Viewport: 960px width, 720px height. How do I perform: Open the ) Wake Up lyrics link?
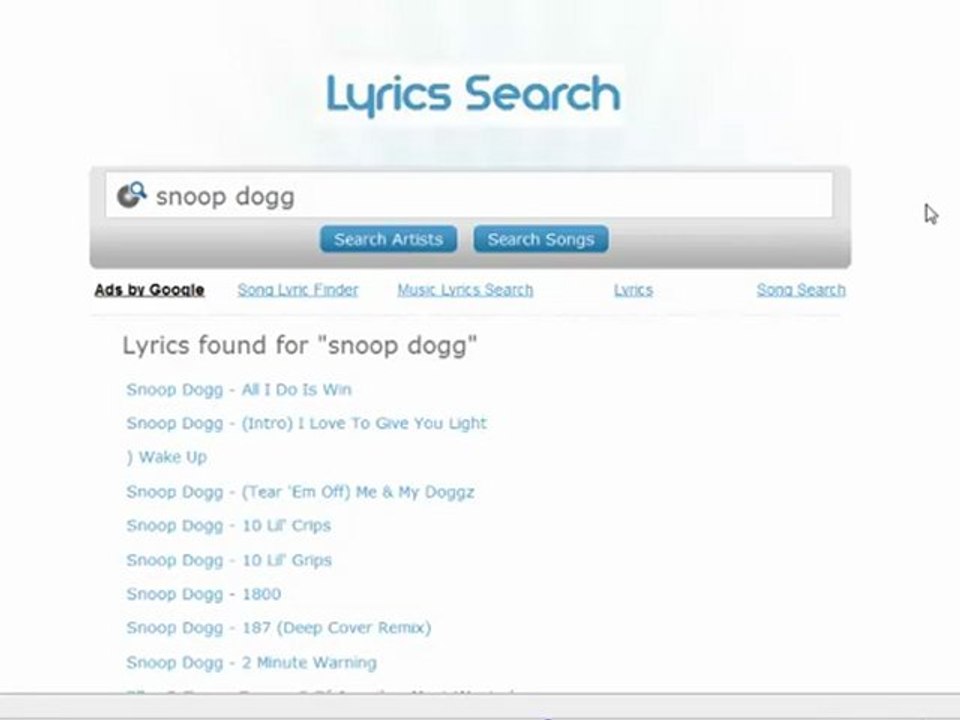pyautogui.click(x=167, y=457)
